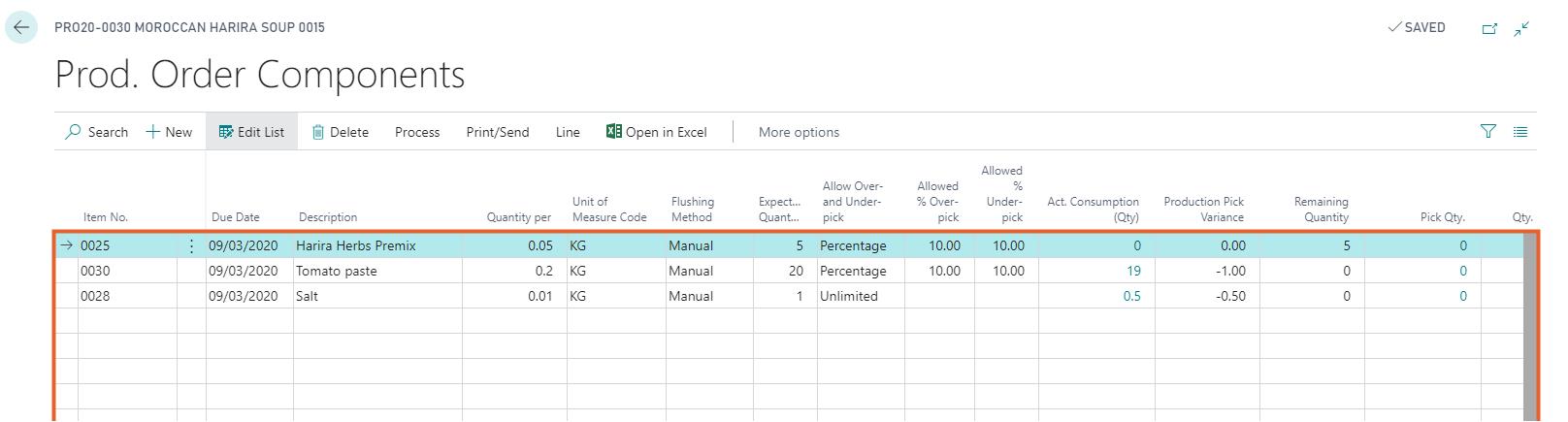
Task: Click the back arrow button
Action: [21, 28]
